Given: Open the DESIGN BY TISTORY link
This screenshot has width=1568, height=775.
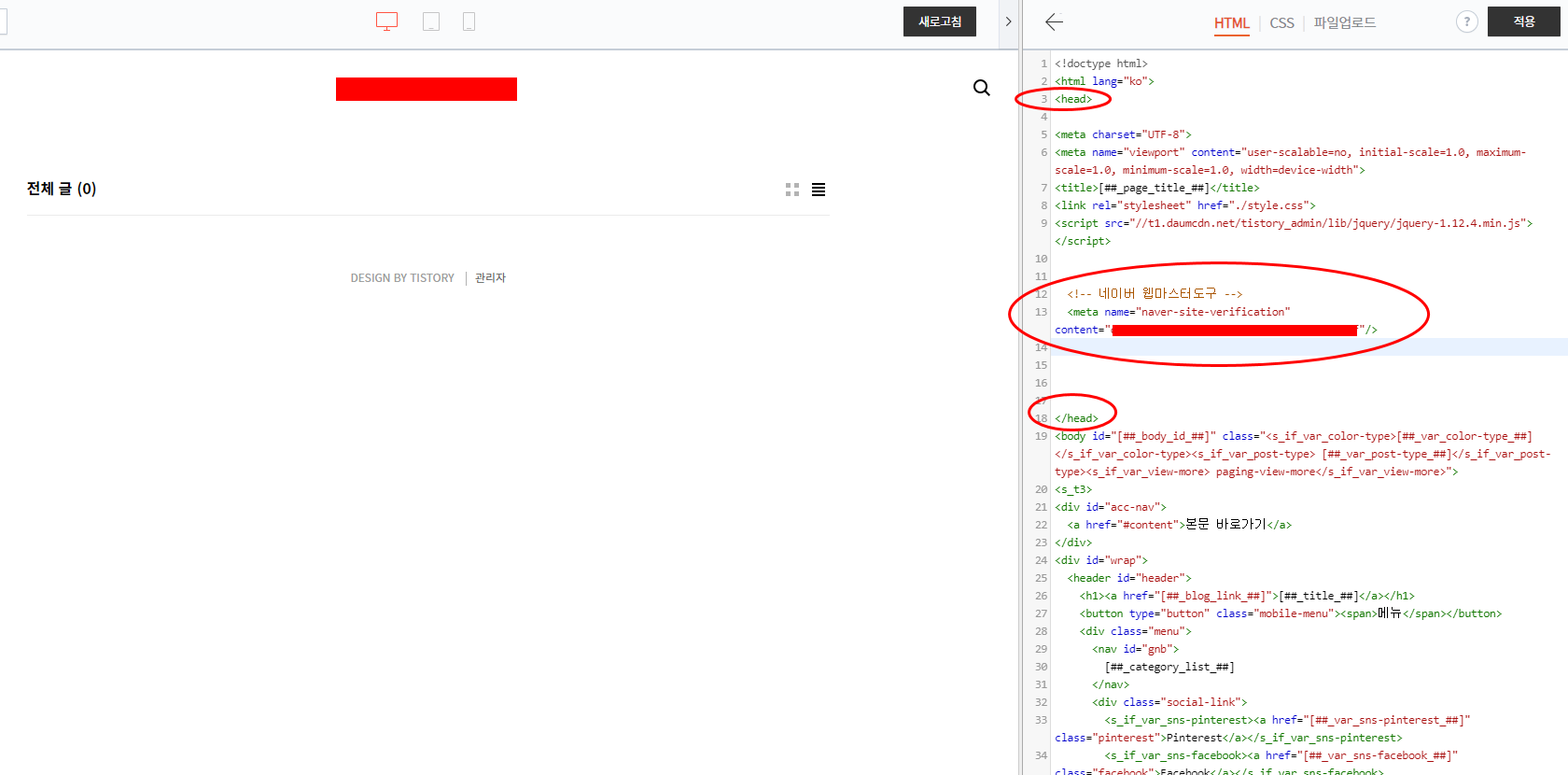Looking at the screenshot, I should point(402,278).
